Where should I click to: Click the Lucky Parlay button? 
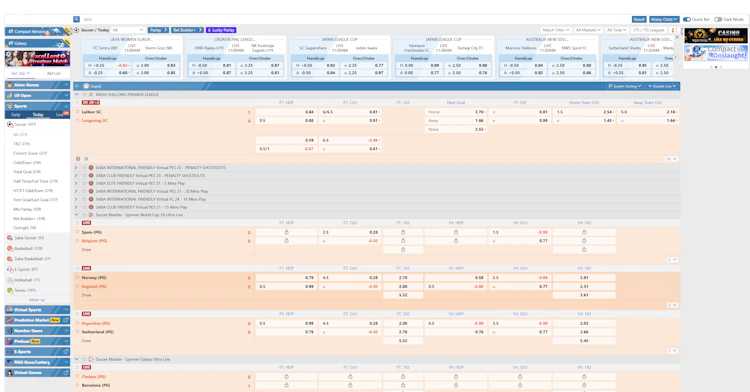221,30
